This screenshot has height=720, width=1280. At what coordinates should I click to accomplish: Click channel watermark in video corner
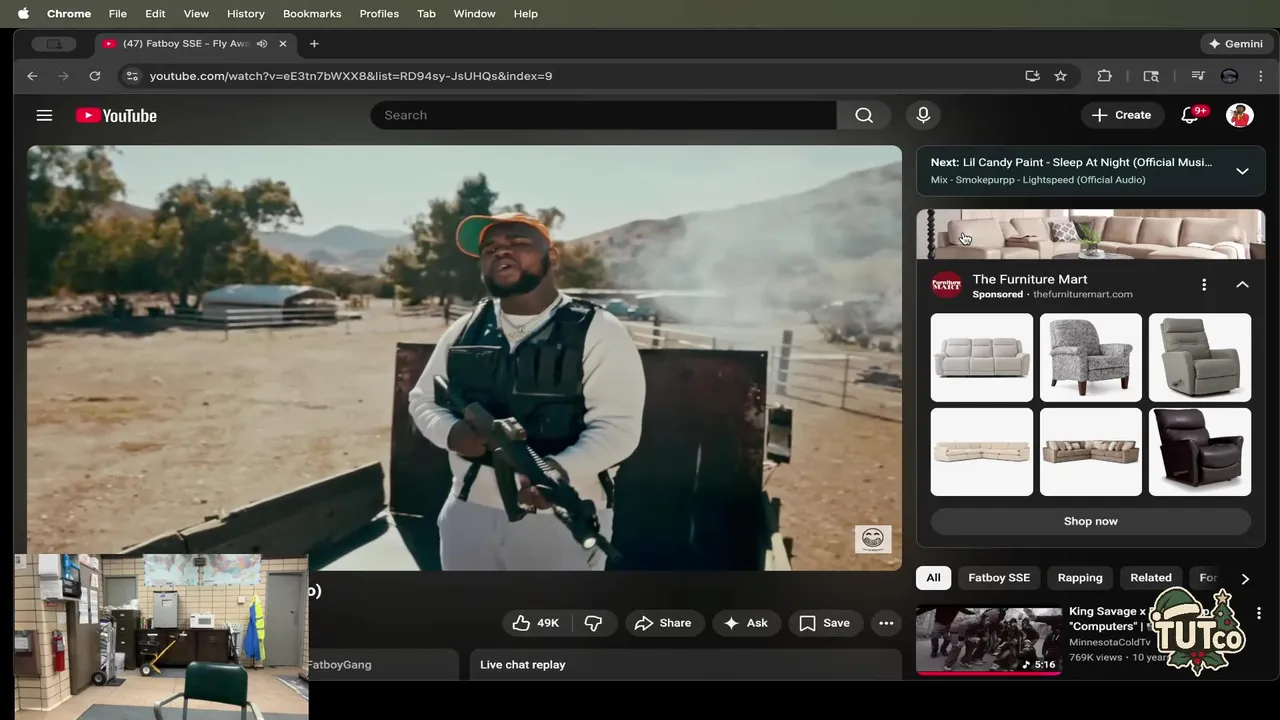[x=872, y=539]
